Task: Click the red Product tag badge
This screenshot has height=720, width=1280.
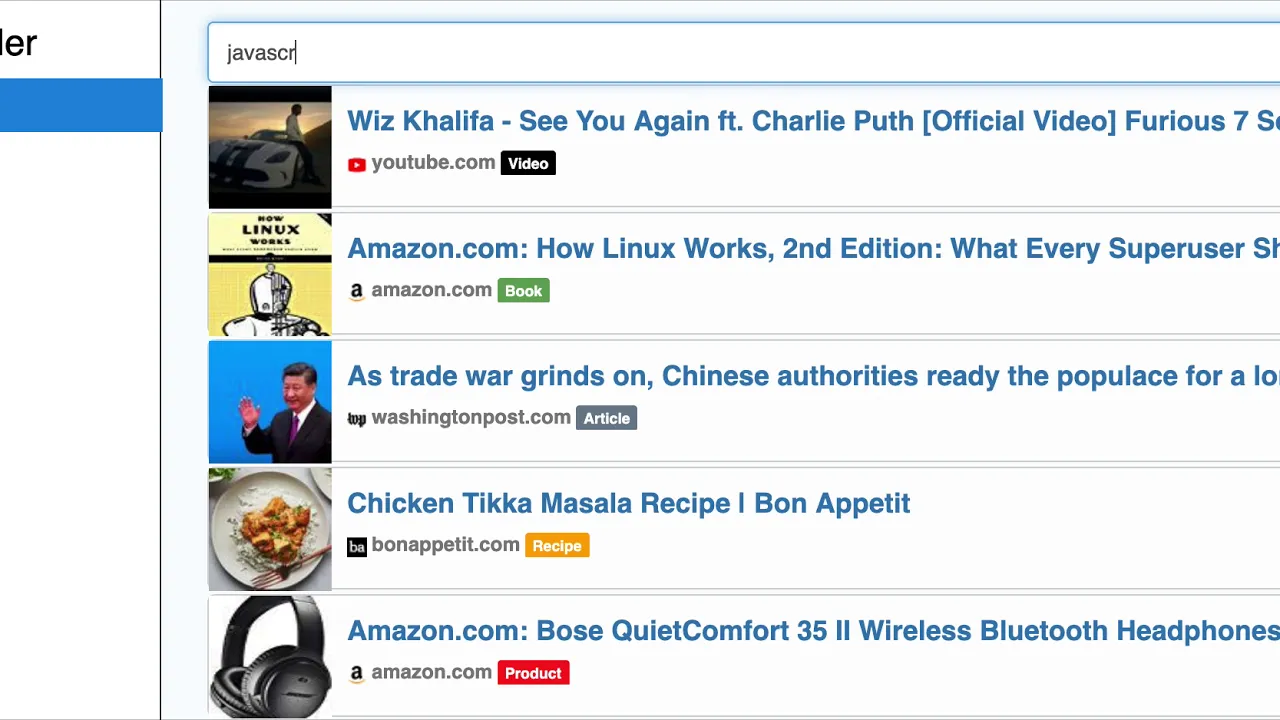Action: (x=533, y=674)
